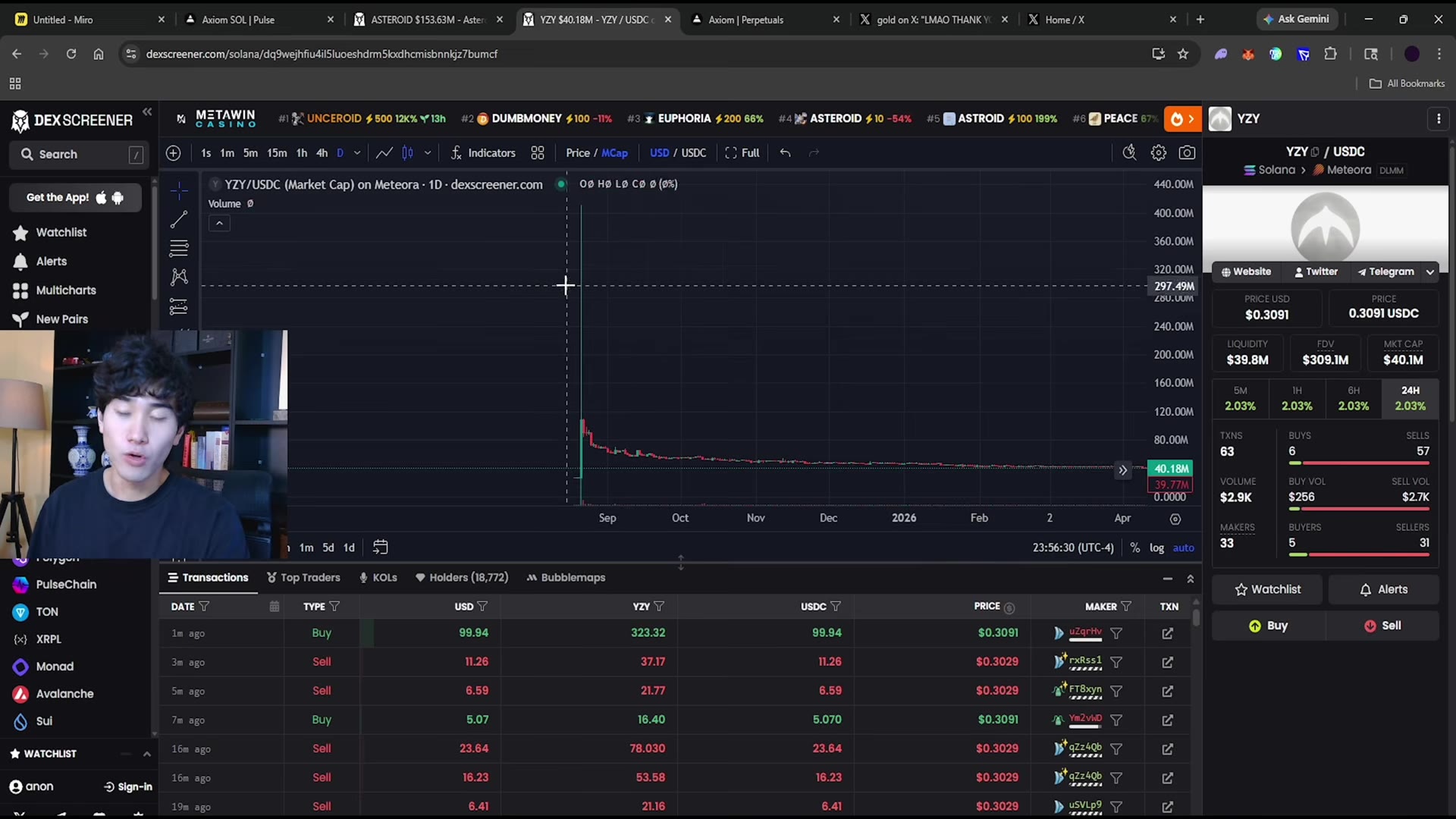Open New Pairs in the sidebar
Image resolution: width=1456 pixels, height=819 pixels.
pyautogui.click(x=62, y=319)
